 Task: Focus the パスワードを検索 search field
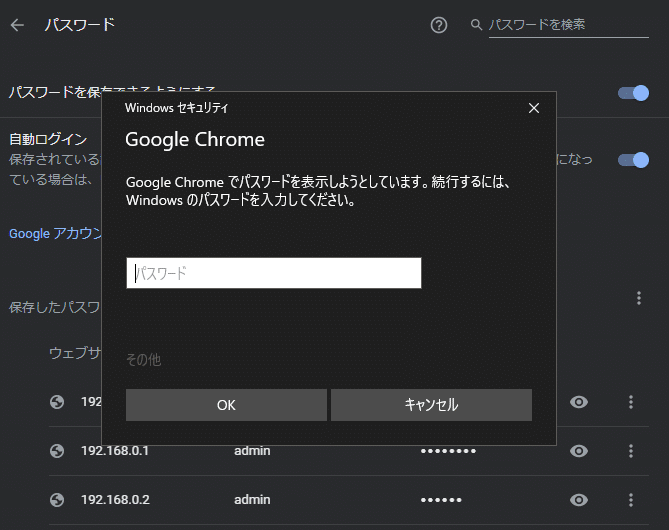[x=568, y=25]
